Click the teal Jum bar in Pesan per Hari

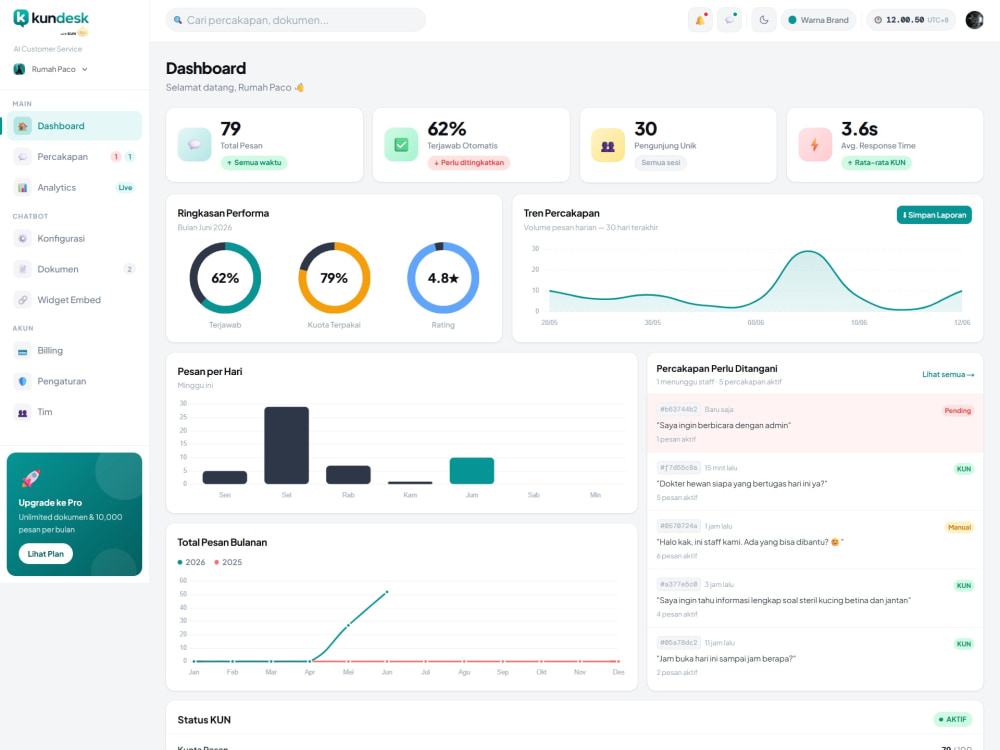(472, 471)
